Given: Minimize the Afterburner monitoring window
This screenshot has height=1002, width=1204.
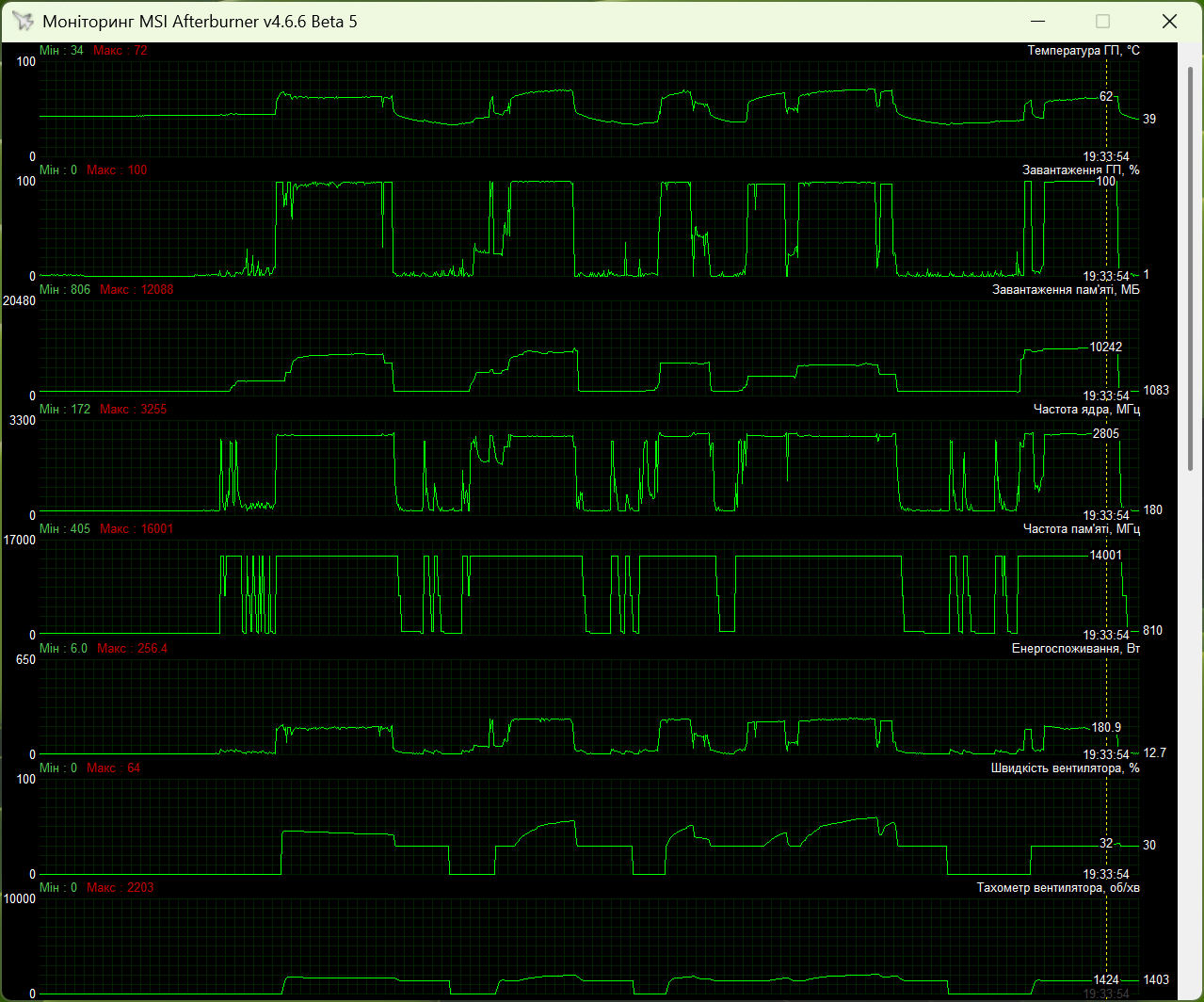Looking at the screenshot, I should (x=1037, y=21).
